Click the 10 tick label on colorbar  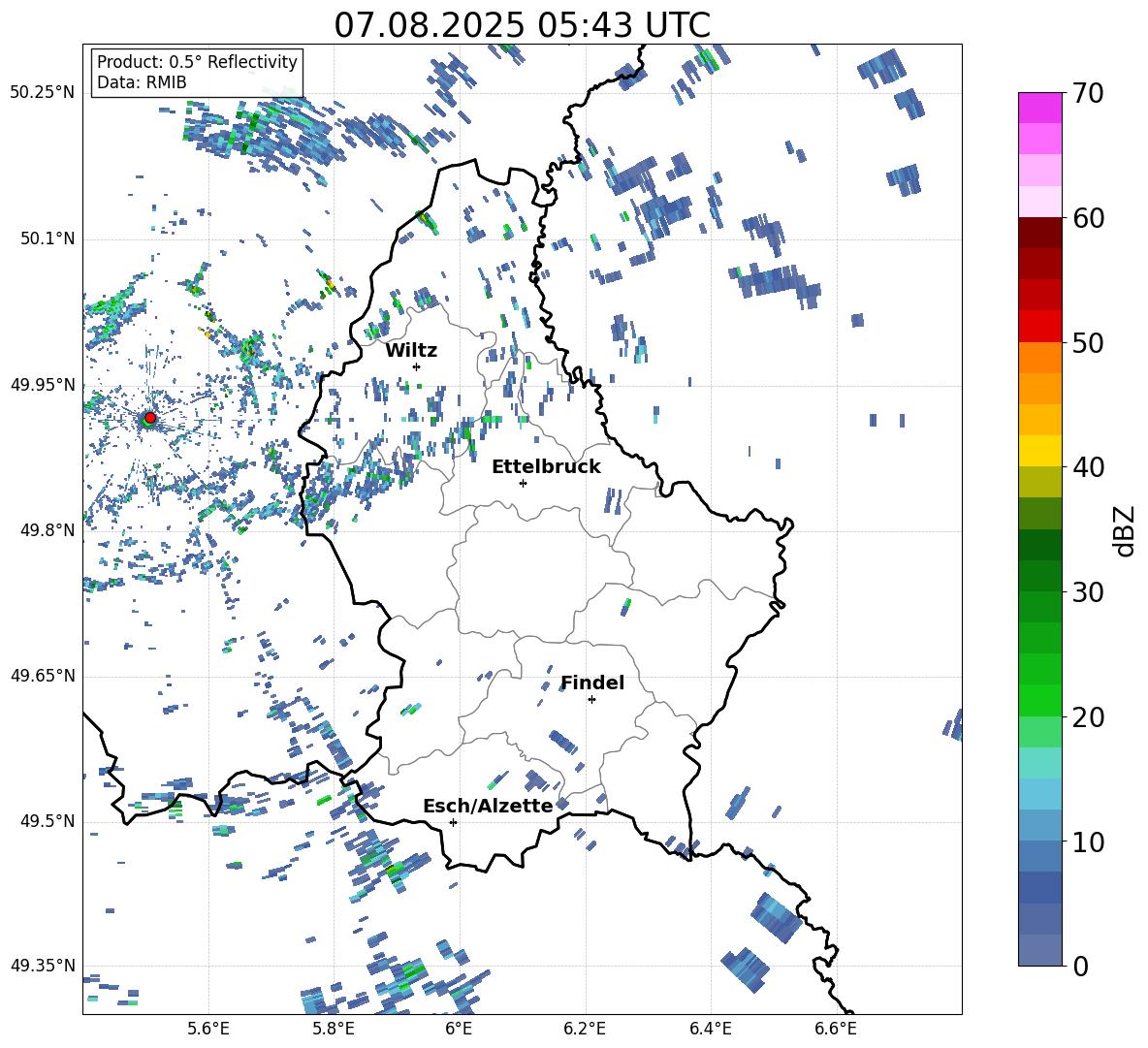[x=1088, y=842]
